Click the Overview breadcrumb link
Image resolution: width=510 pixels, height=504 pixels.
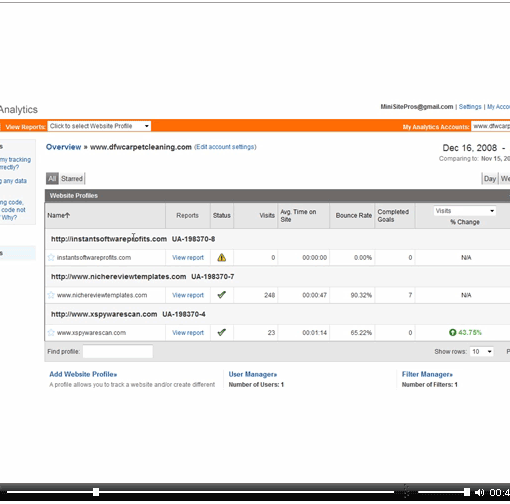63,147
